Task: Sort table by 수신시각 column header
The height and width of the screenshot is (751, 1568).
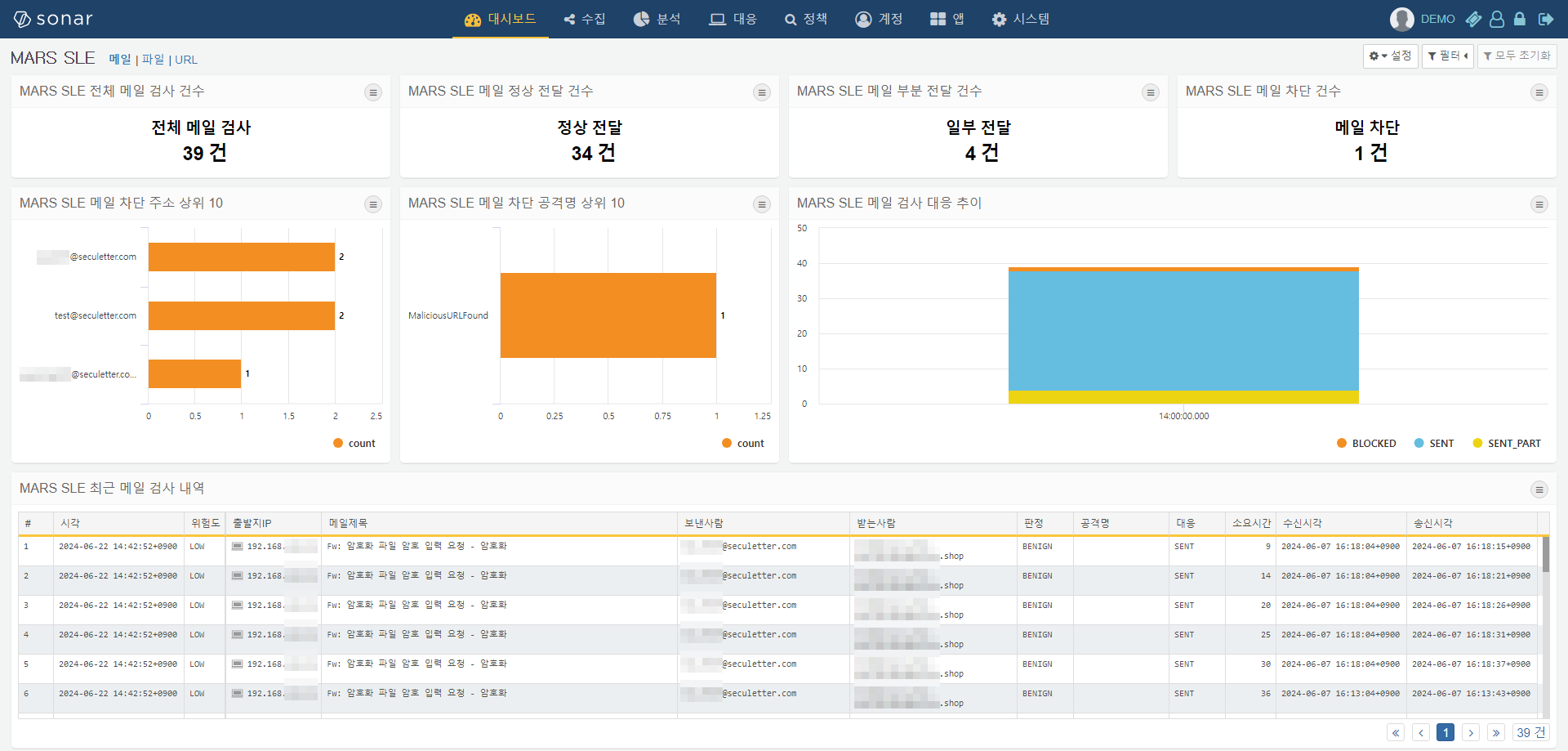Action: pyautogui.click(x=1341, y=523)
